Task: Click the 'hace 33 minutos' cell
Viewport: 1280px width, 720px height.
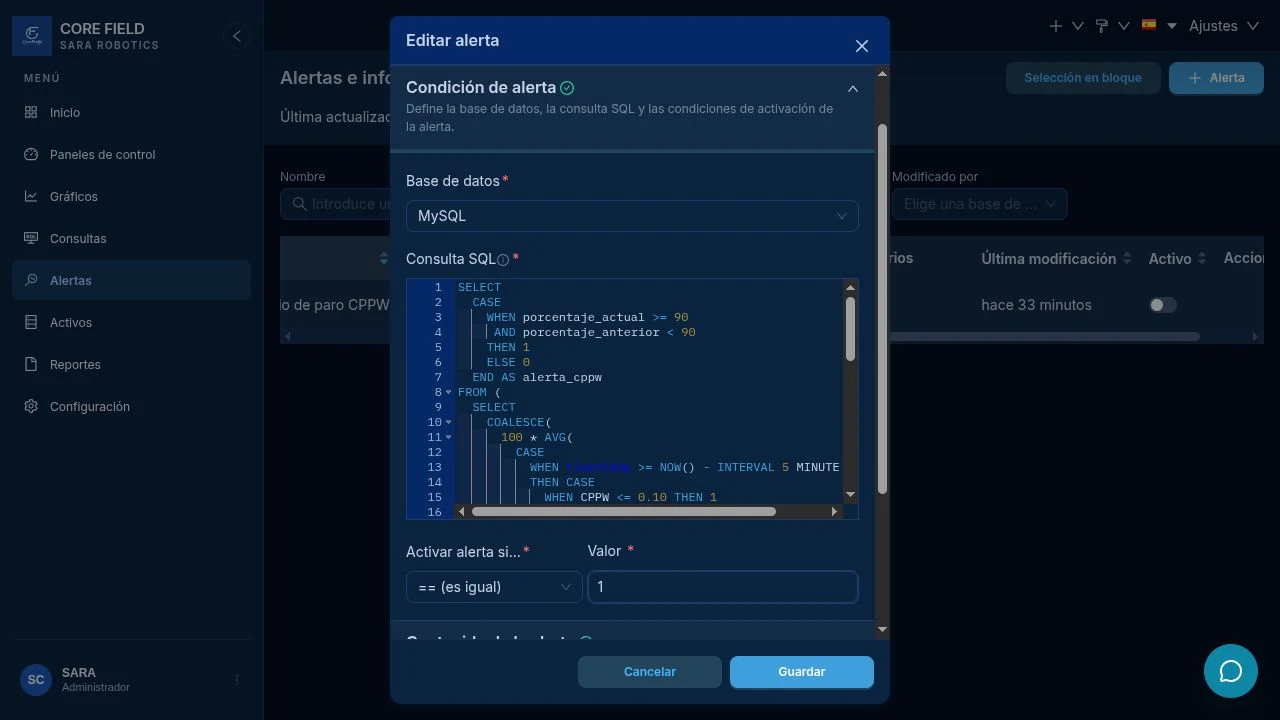Action: [x=1036, y=305]
